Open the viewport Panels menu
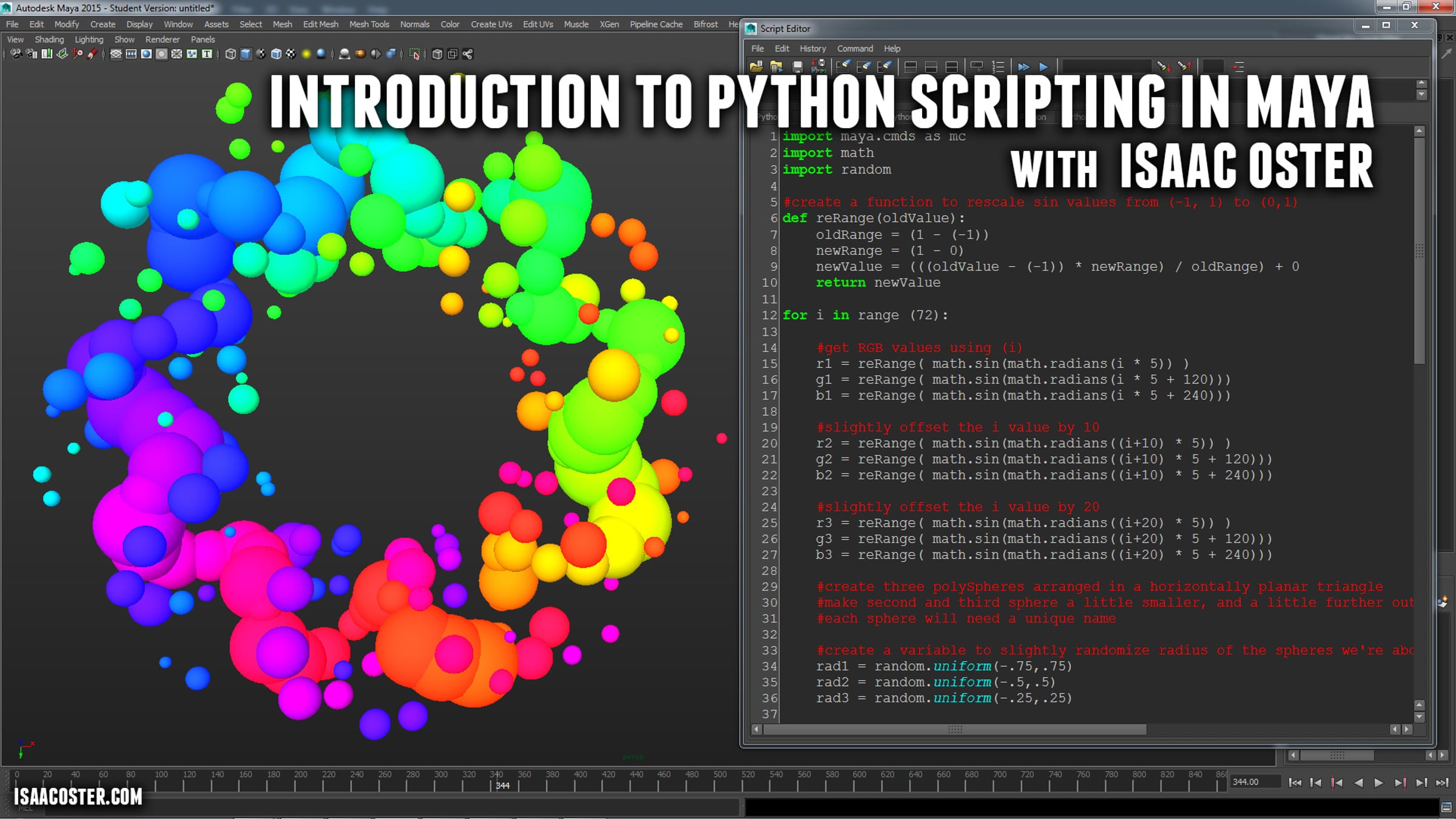 tap(203, 39)
